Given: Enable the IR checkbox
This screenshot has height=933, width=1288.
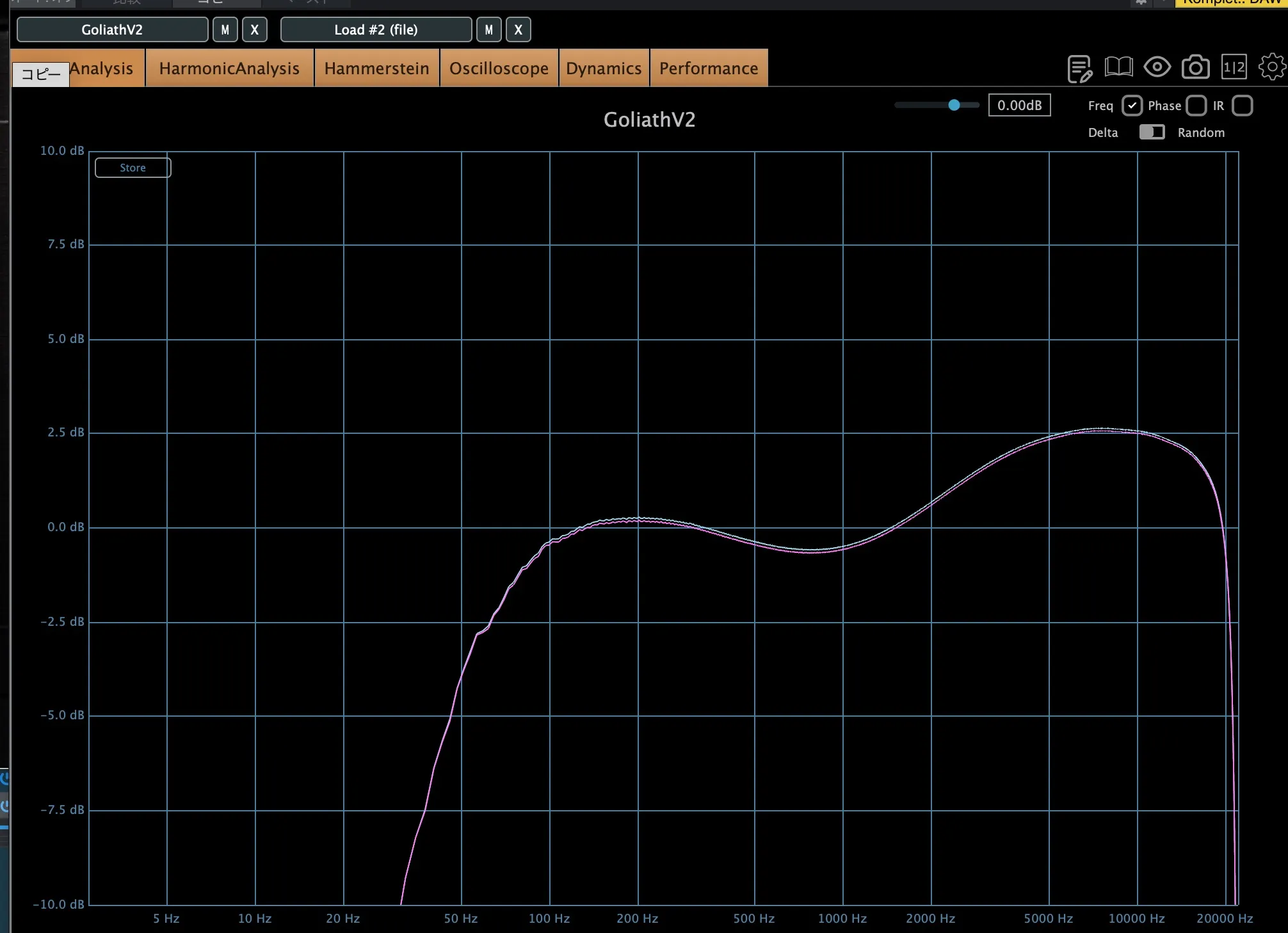Looking at the screenshot, I should pos(1242,106).
